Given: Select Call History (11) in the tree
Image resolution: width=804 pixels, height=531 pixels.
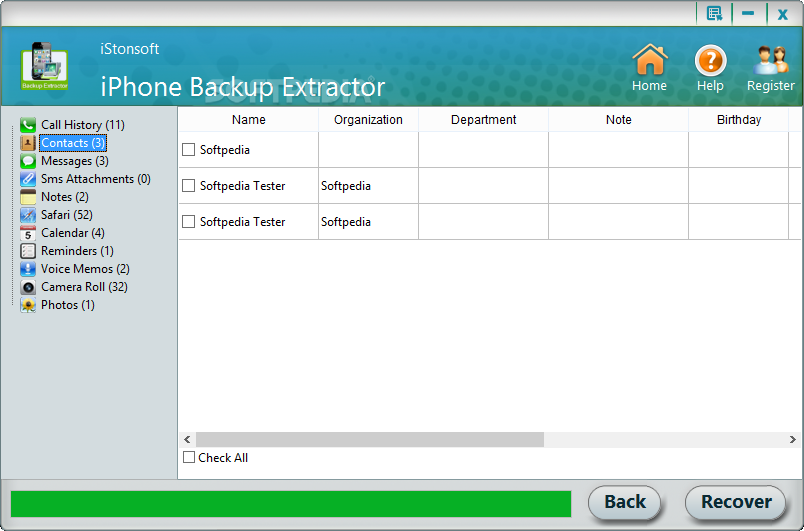Looking at the screenshot, I should (83, 125).
